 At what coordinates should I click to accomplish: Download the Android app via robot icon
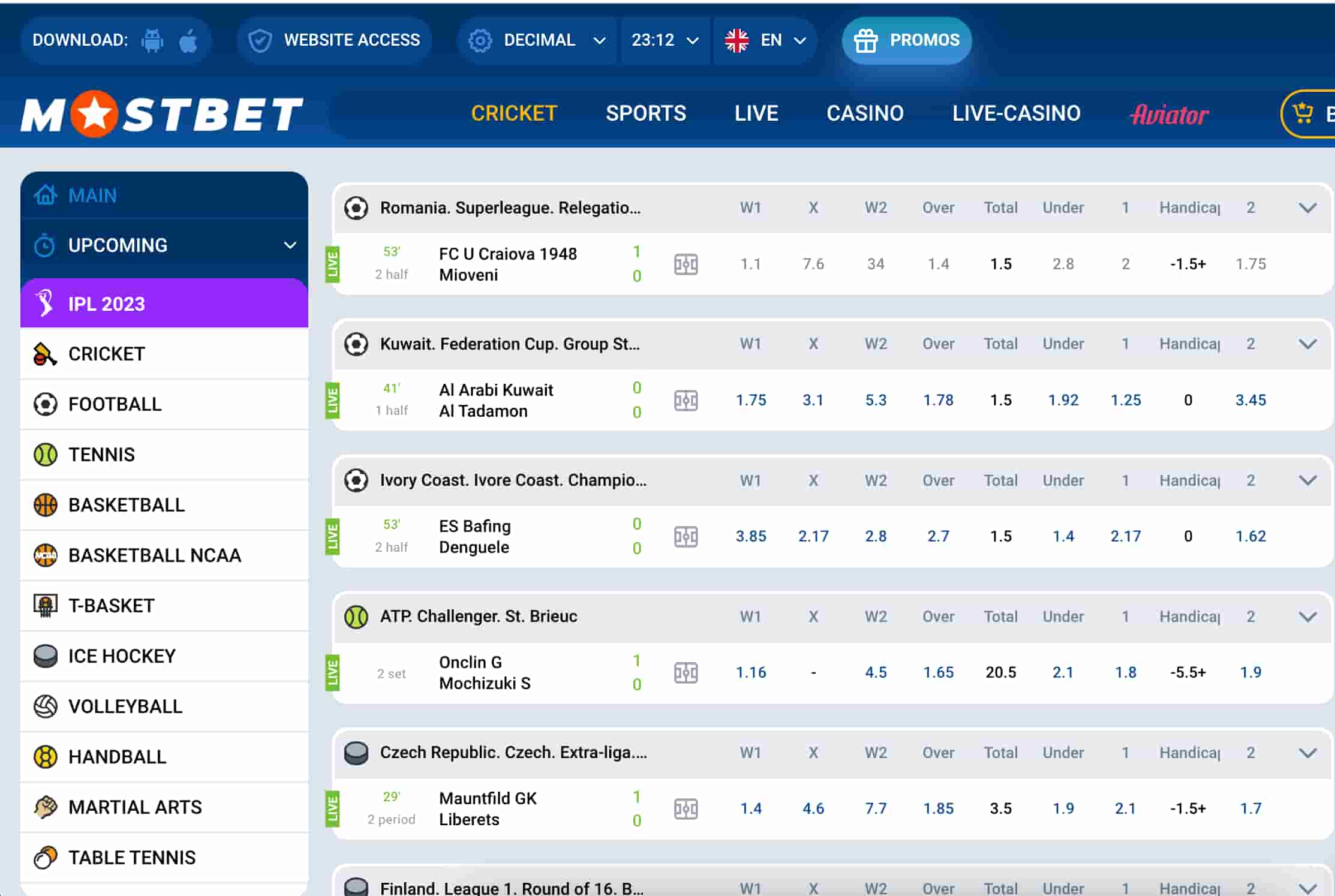click(152, 40)
